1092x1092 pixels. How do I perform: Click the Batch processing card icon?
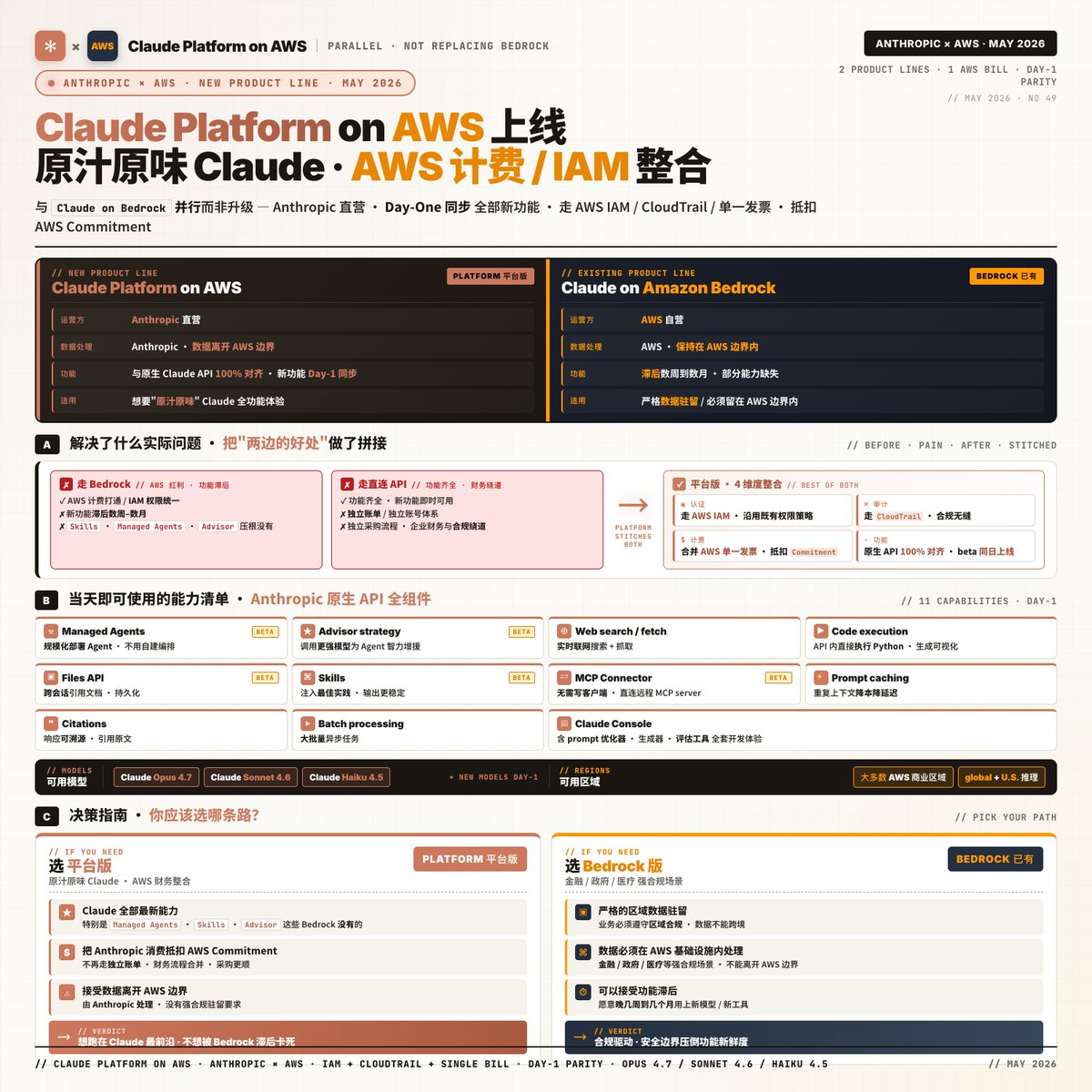(308, 723)
